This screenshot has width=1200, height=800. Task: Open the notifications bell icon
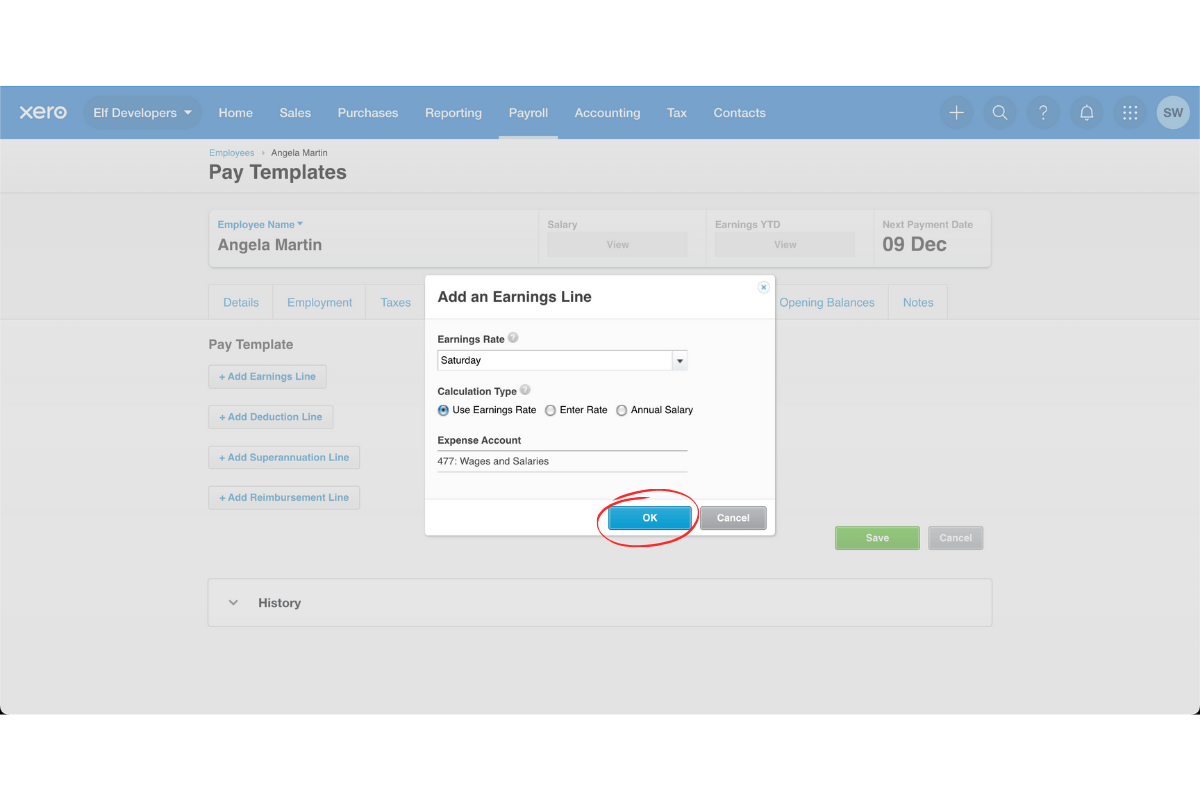click(x=1086, y=113)
